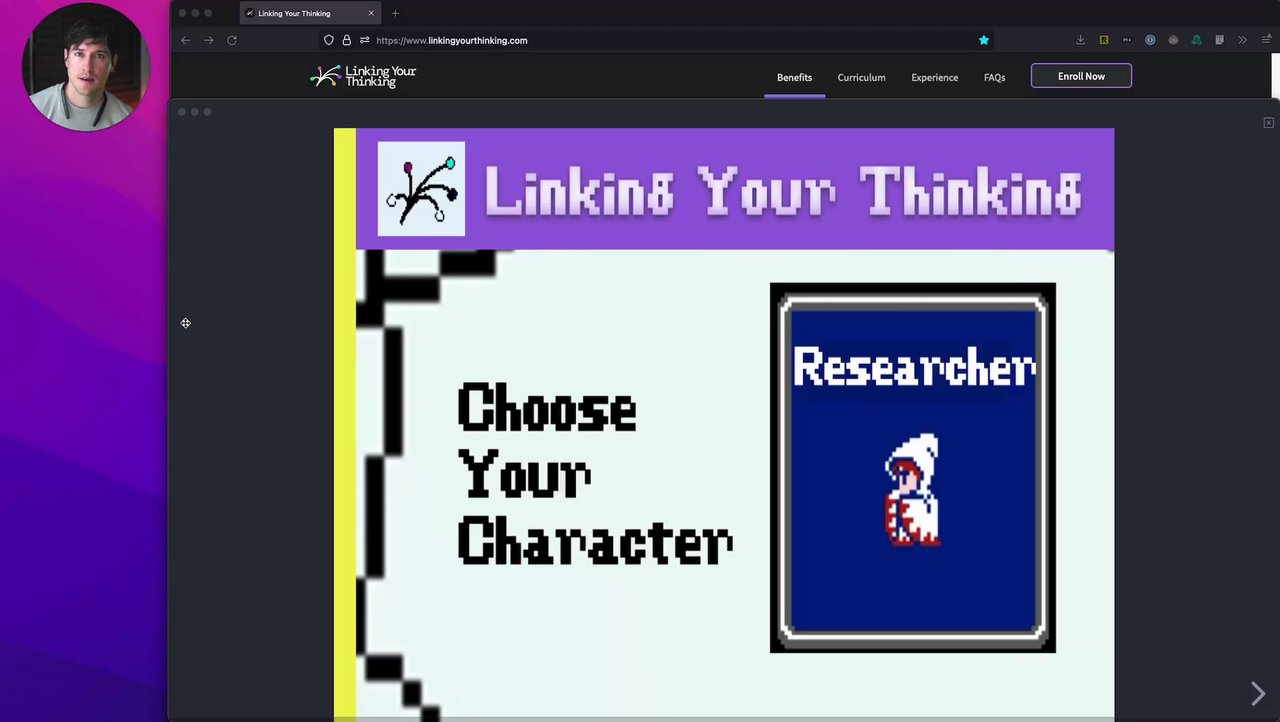Image resolution: width=1280 pixels, height=722 pixels.
Task: Click the yellow R extension icon
Action: pyautogui.click(x=1104, y=40)
